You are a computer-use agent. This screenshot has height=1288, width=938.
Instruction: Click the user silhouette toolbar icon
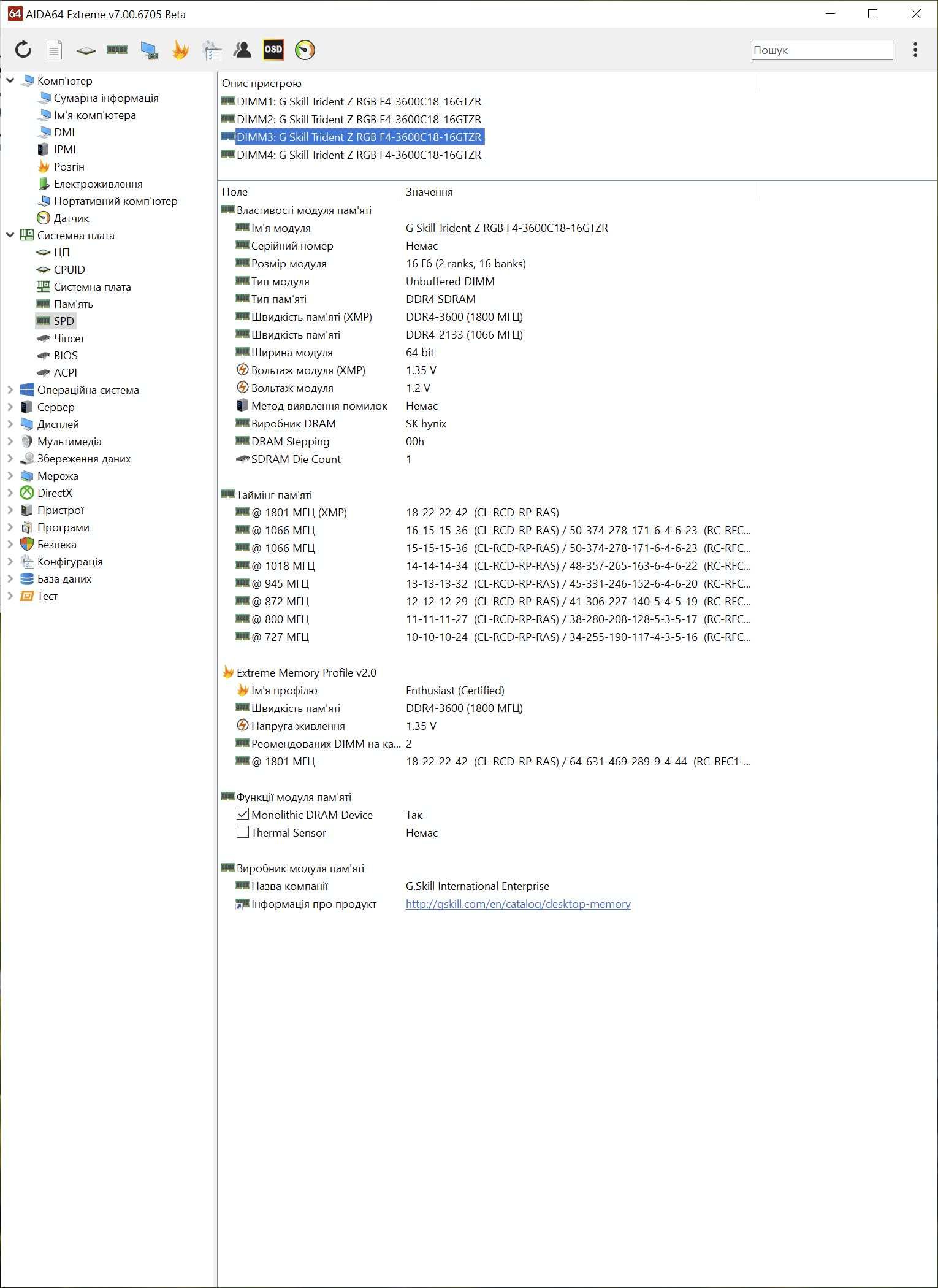tap(242, 50)
